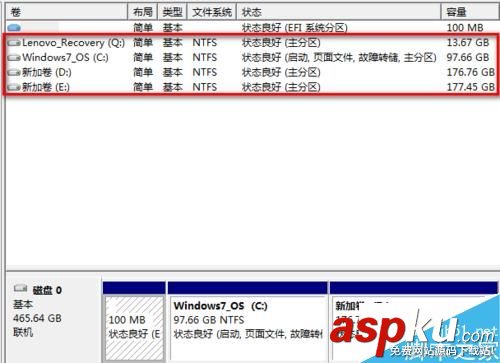This screenshot has width=500, height=363.
Task: Click 简单 layout cell of EFI row
Action: [x=143, y=28]
